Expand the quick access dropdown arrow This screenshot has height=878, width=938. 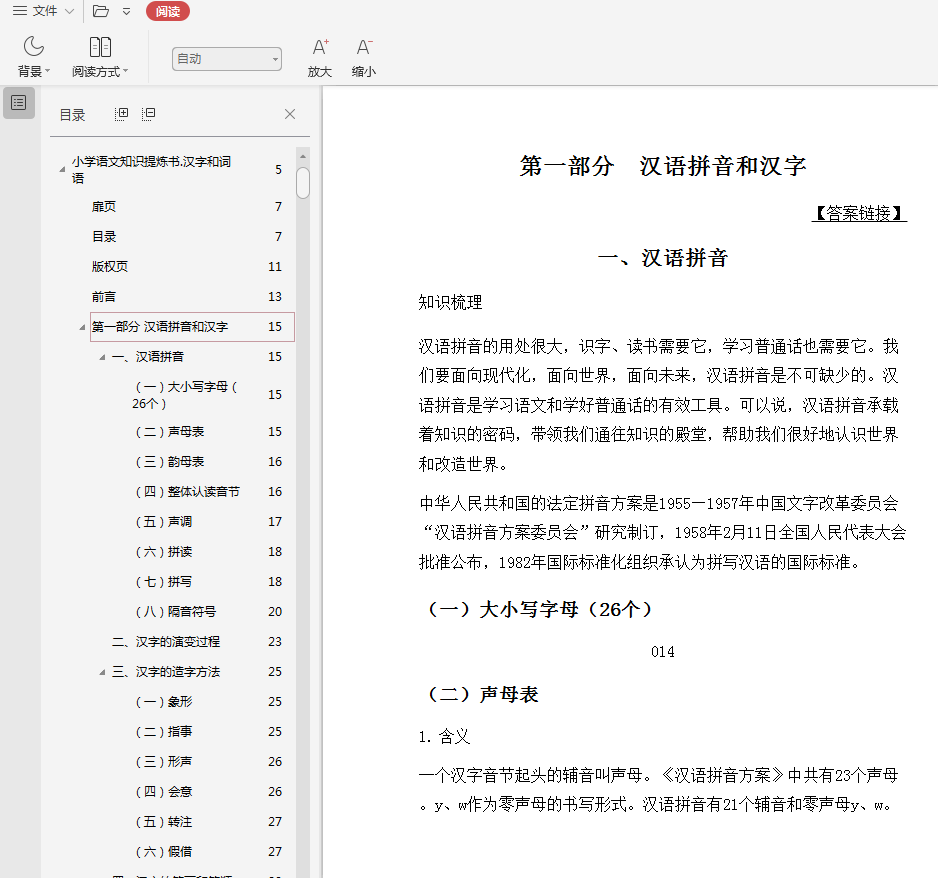click(126, 11)
